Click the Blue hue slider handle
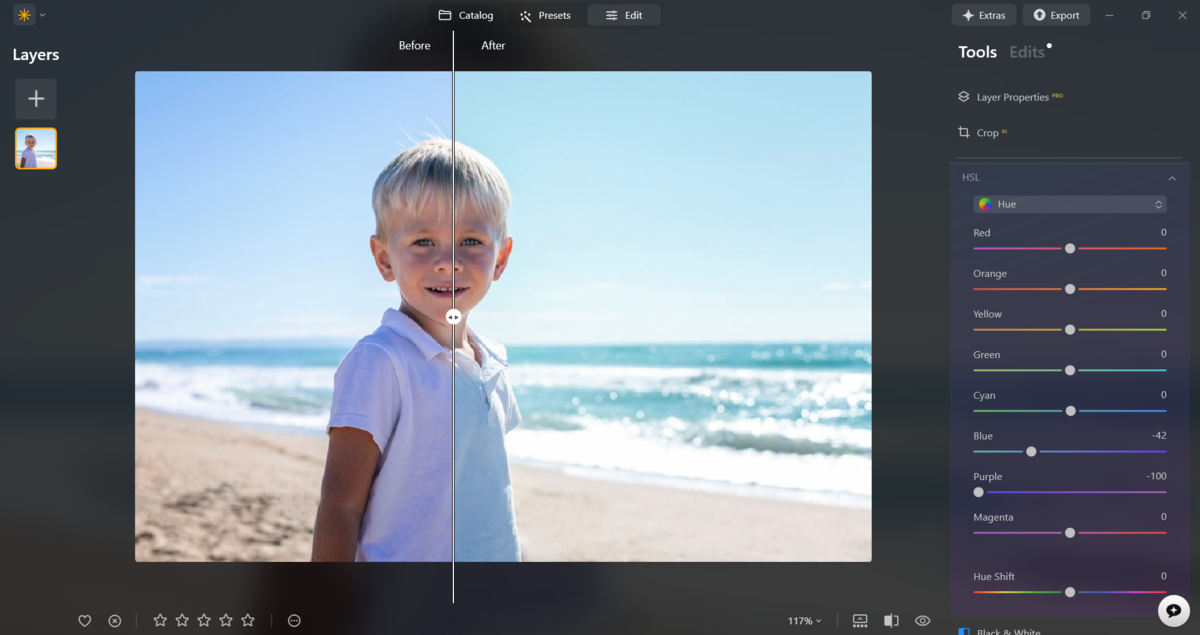Viewport: 1200px width, 635px height. point(1031,451)
